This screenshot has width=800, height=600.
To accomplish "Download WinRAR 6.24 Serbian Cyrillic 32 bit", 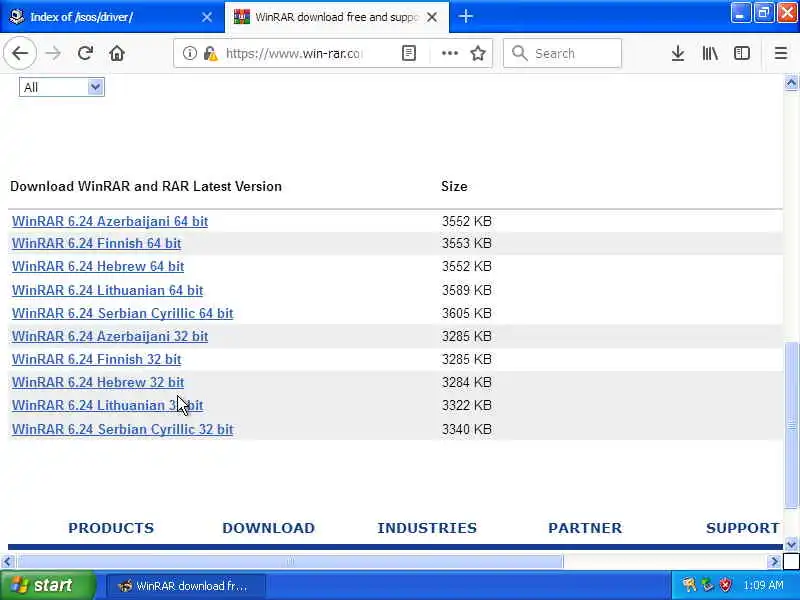I will tap(122, 429).
